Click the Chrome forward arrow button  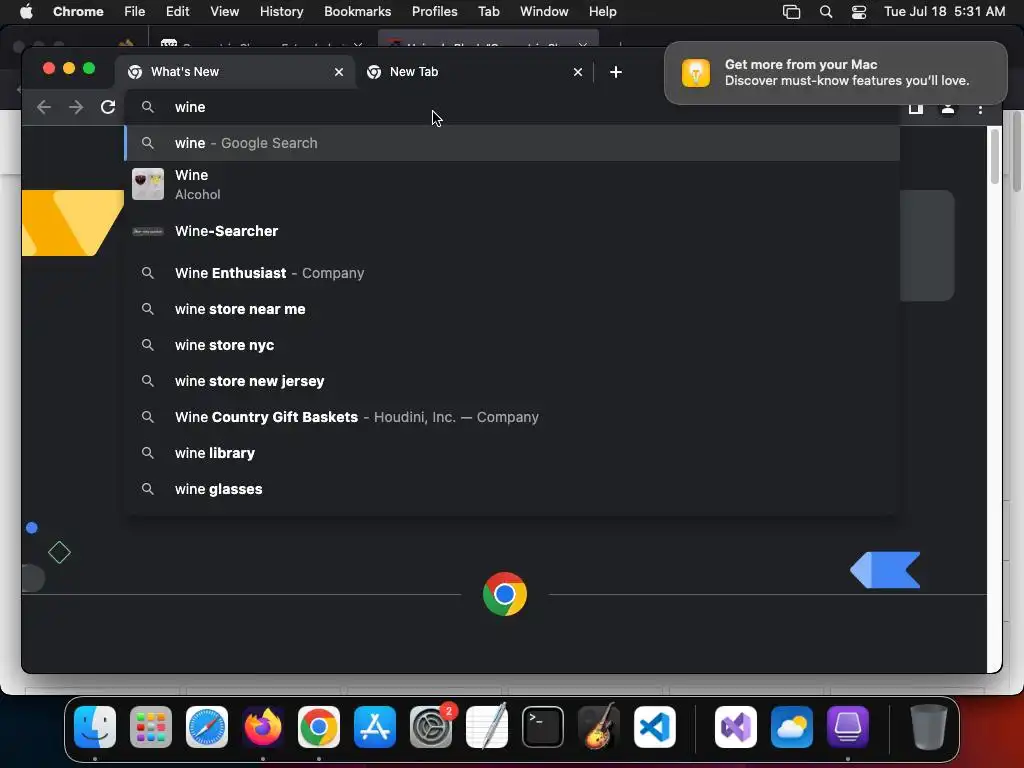tap(76, 107)
